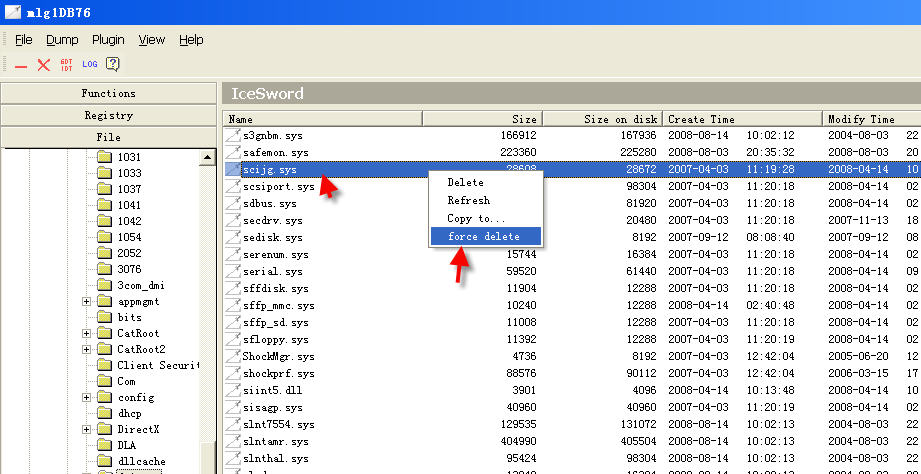Open the File menu

point(23,40)
